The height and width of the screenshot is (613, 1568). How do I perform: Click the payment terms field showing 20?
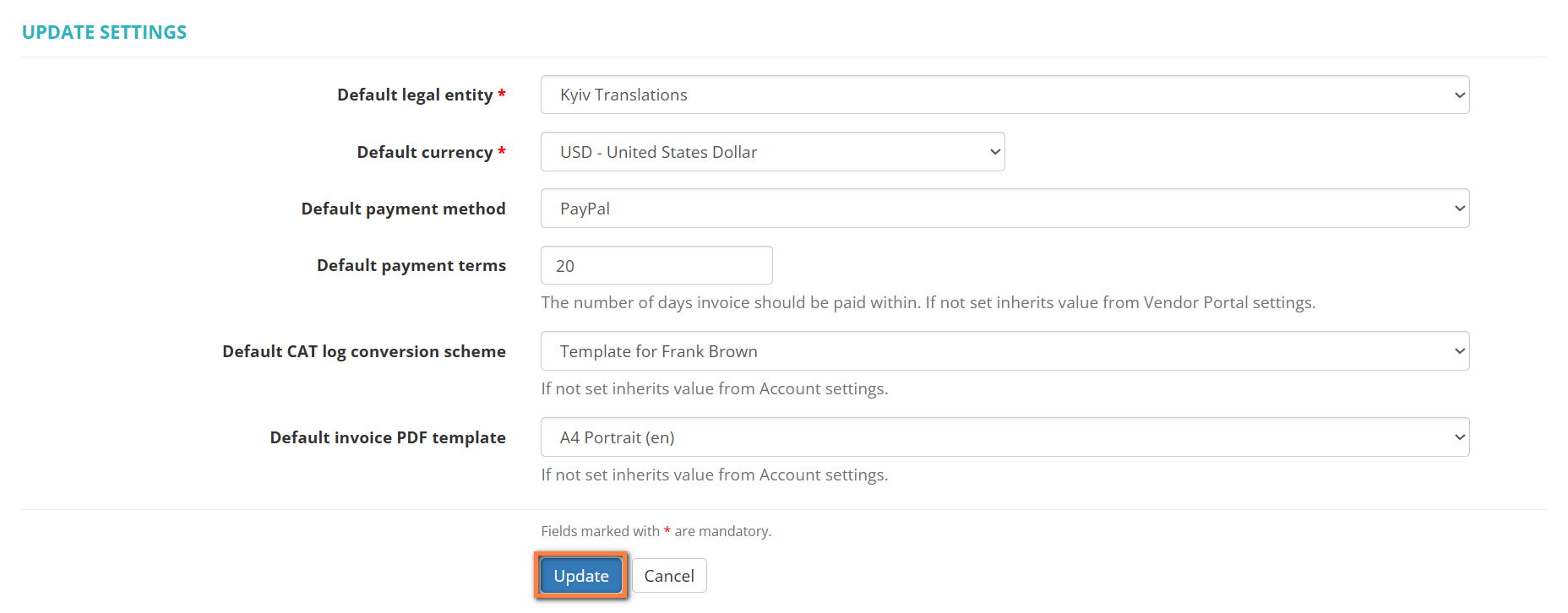656,266
